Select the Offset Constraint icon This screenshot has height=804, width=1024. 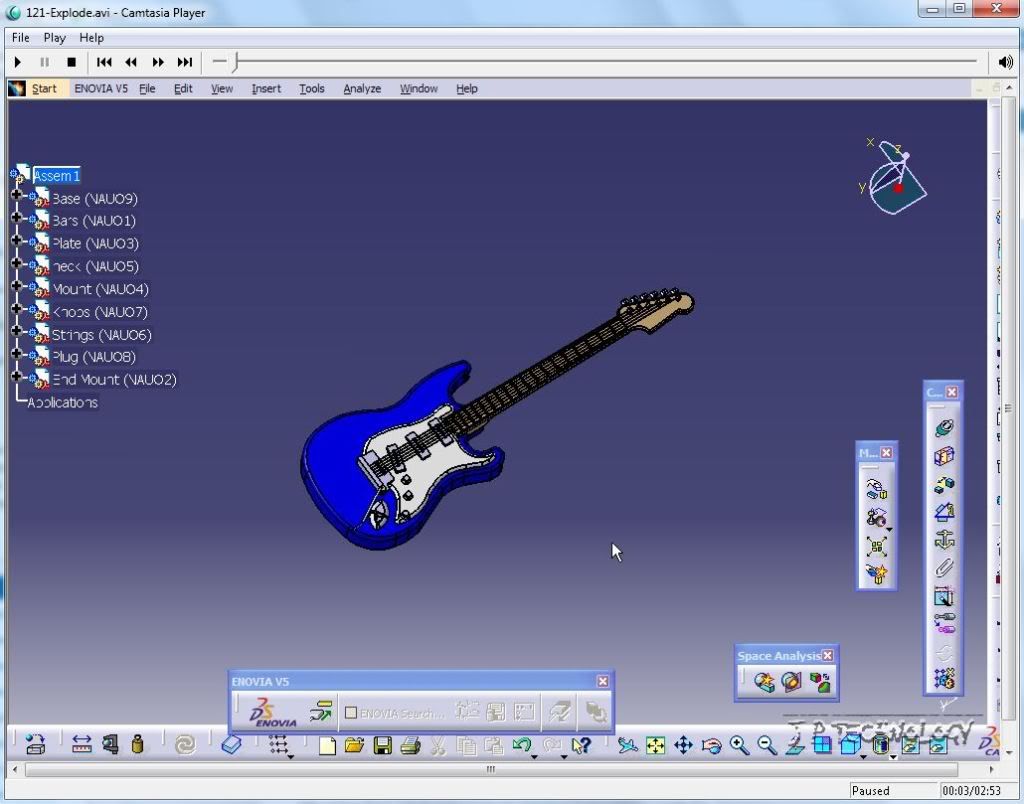(944, 484)
